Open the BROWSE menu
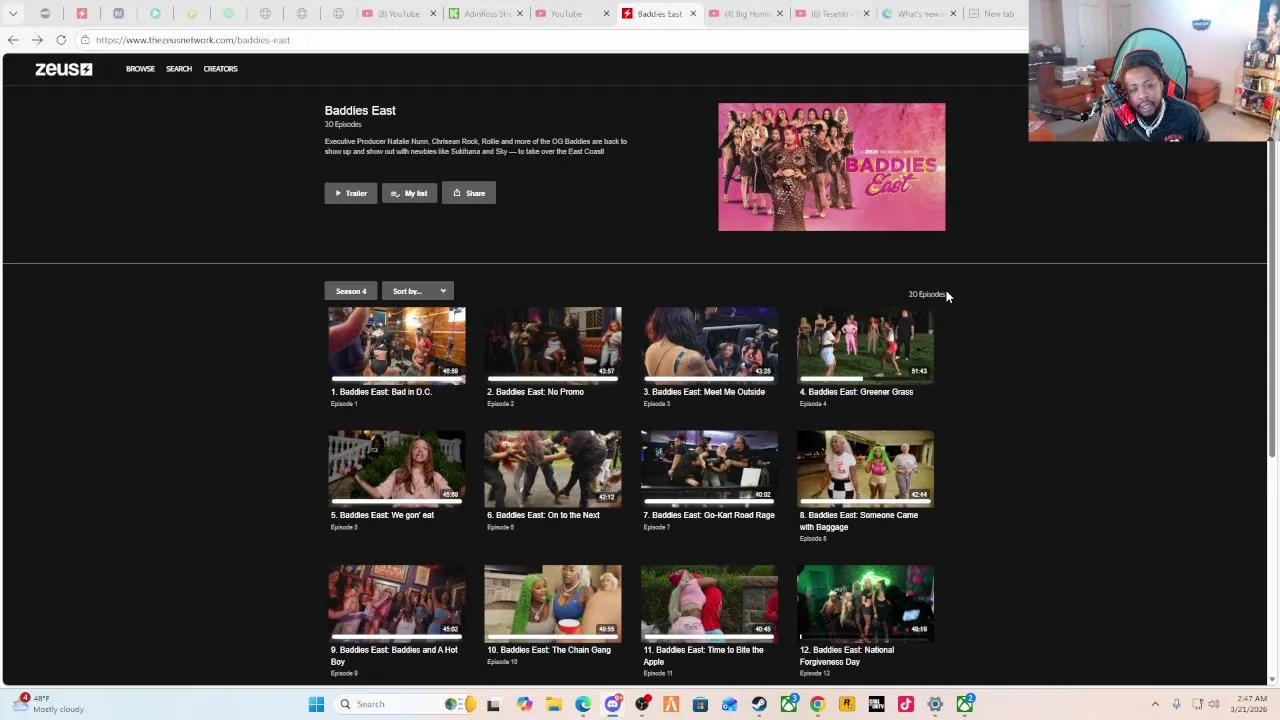The image size is (1280, 720). click(140, 69)
